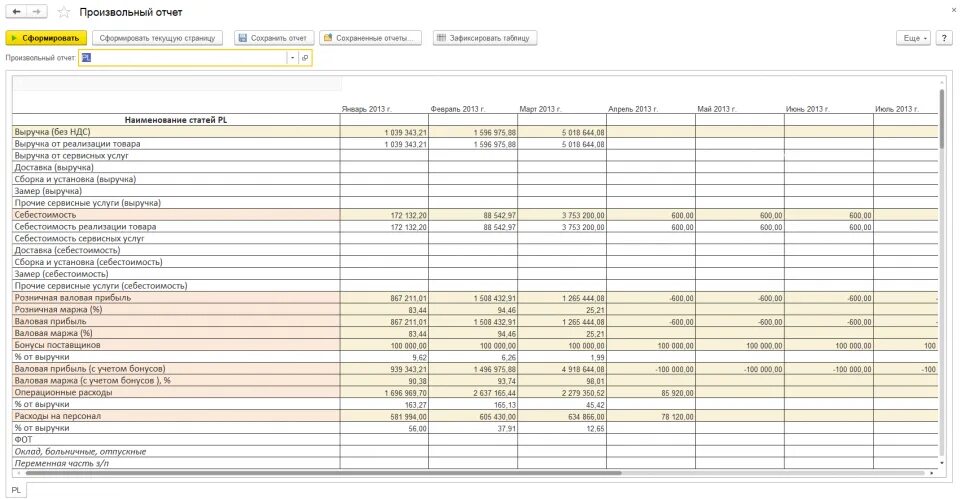Select the 3 753 200,00 cell in Себестоимость row
The height and width of the screenshot is (499, 960).
click(561, 216)
